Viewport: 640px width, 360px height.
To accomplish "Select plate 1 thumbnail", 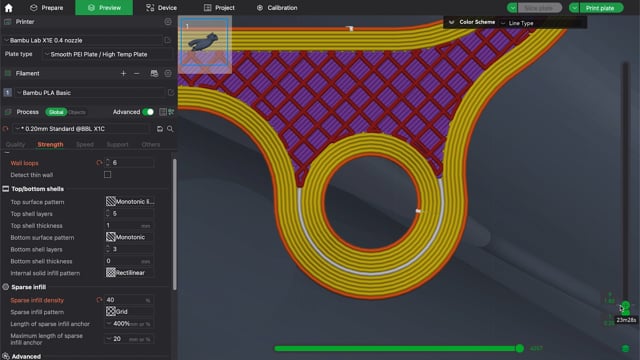I will [x=205, y=42].
